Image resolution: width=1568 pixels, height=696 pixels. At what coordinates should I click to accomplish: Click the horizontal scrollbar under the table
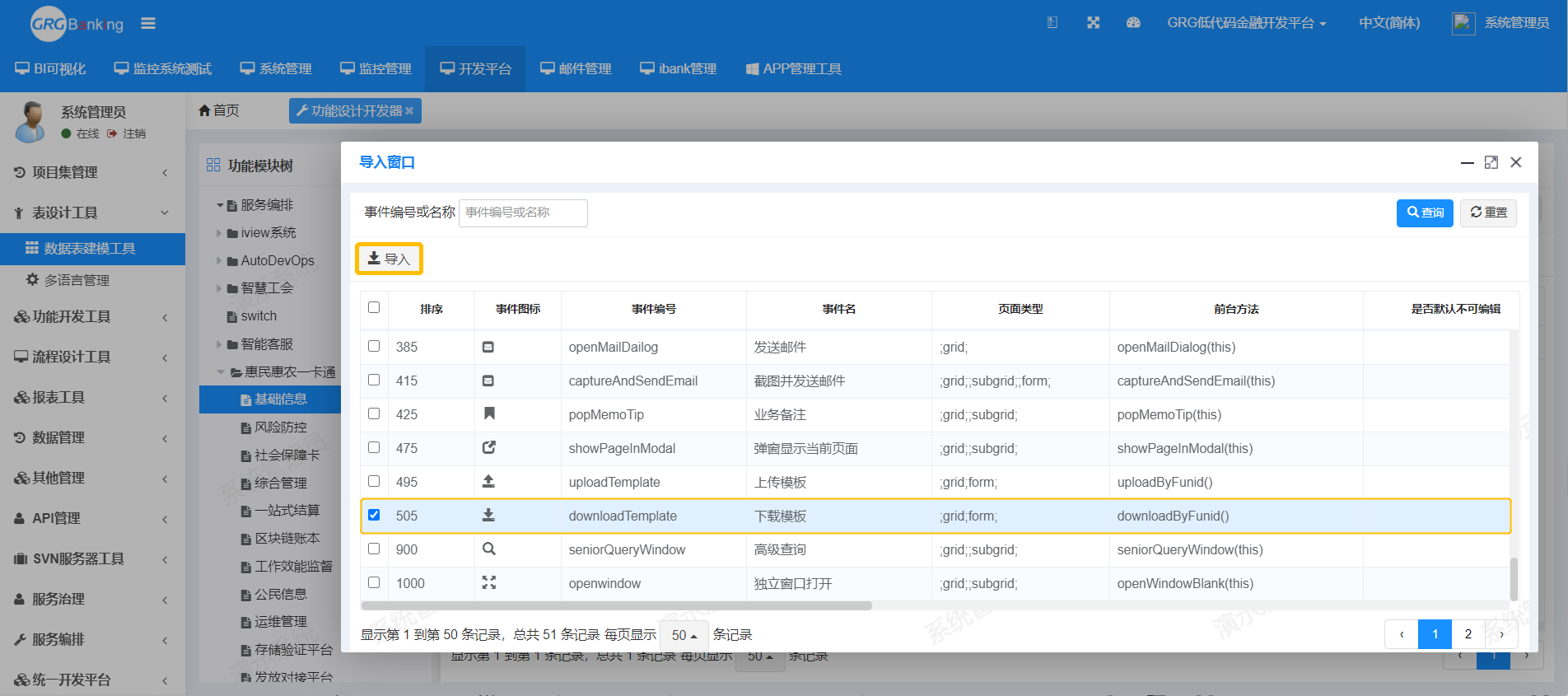pyautogui.click(x=616, y=605)
